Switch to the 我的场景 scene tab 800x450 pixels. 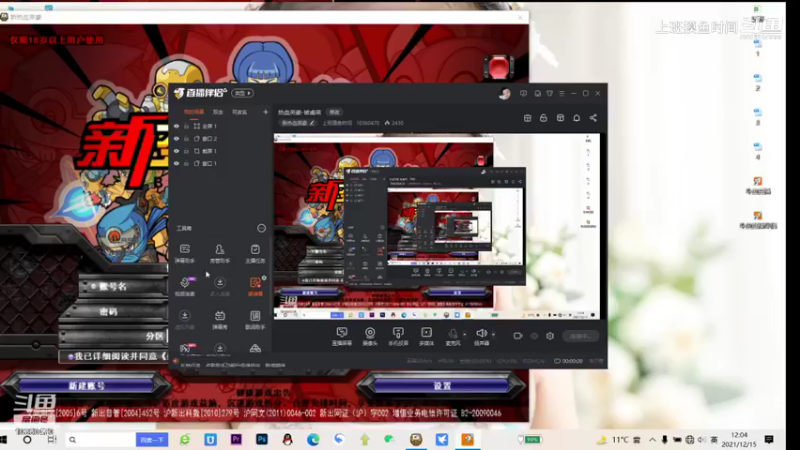[x=194, y=112]
